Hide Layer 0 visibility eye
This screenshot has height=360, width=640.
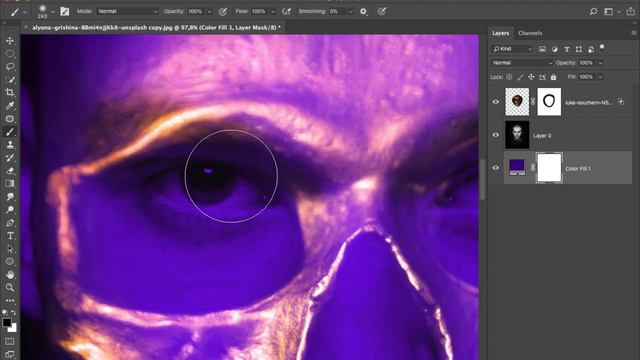pyautogui.click(x=496, y=135)
